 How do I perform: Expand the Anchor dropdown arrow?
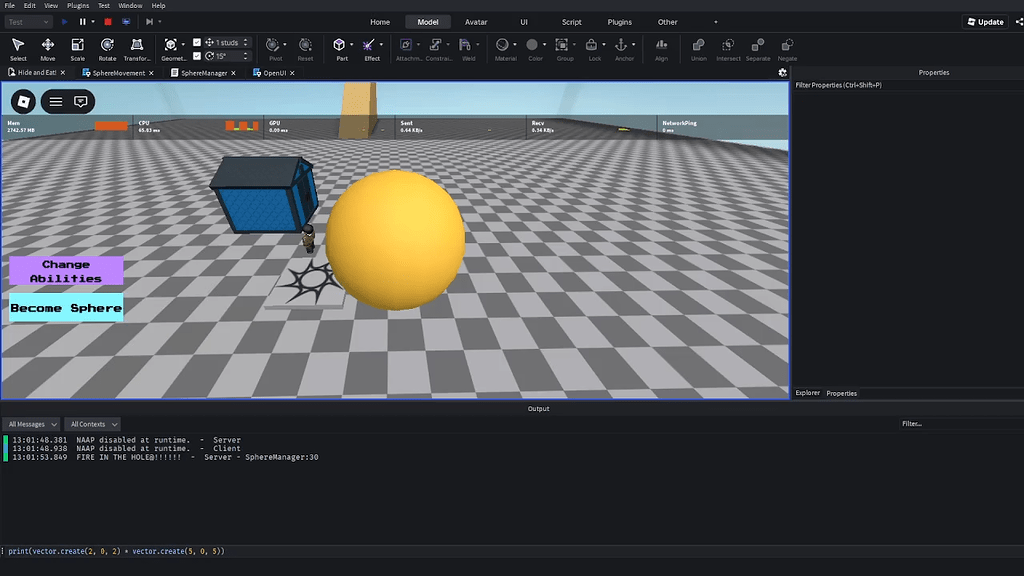(x=633, y=44)
